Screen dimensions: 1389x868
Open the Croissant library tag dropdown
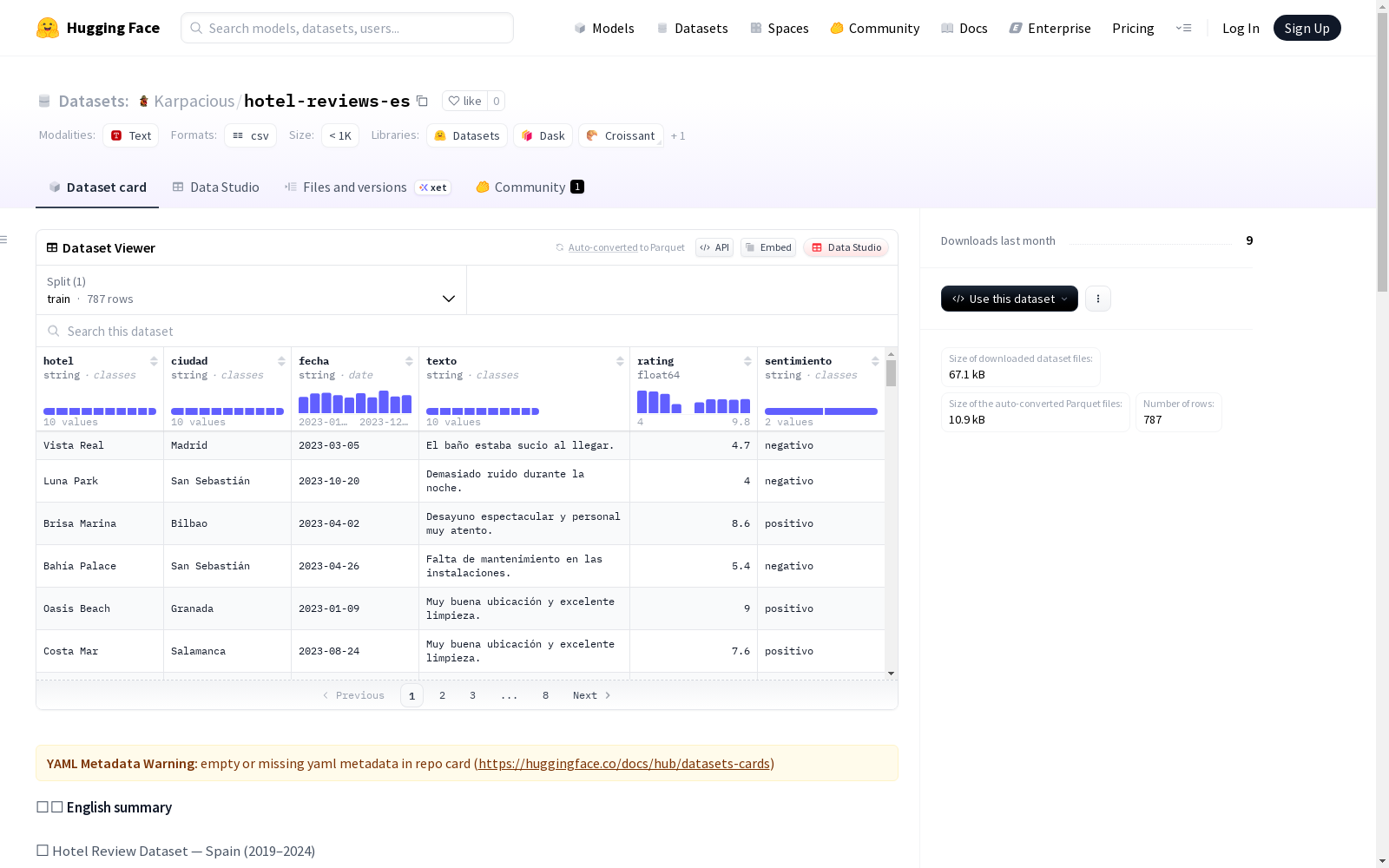pyautogui.click(x=621, y=135)
